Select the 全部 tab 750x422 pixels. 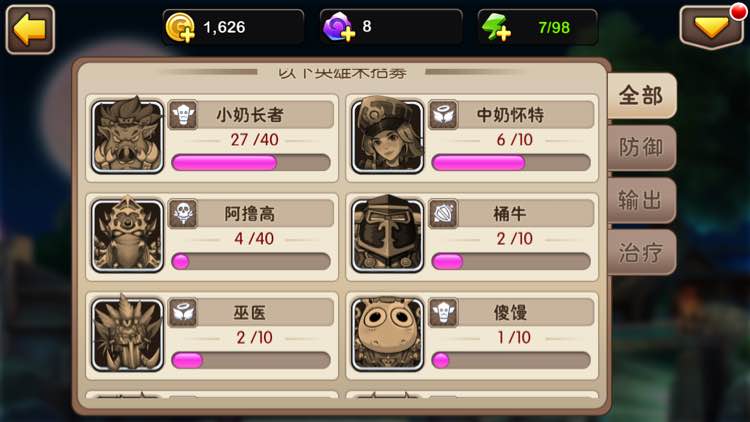tap(641, 96)
